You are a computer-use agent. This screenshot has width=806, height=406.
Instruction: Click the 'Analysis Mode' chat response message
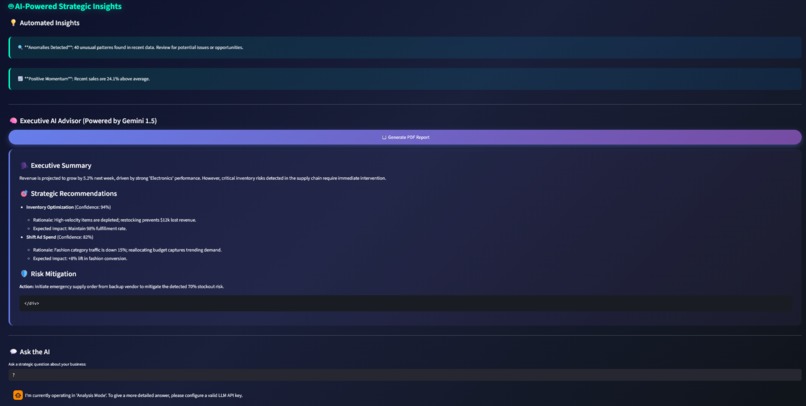click(134, 396)
